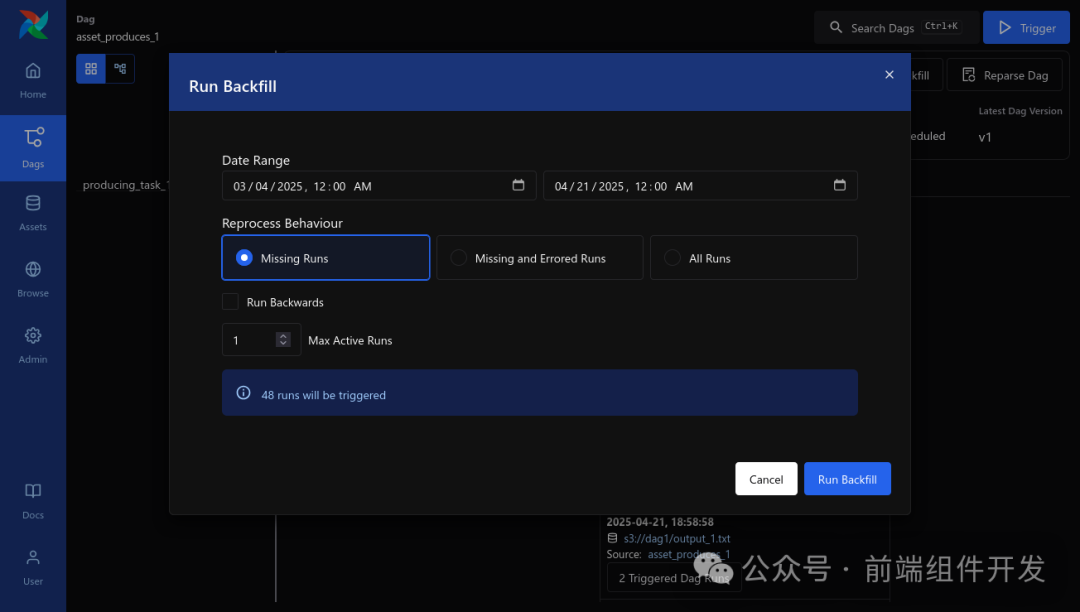This screenshot has width=1080, height=612.
Task: Click the info icon in the runs notice
Action: (243, 393)
